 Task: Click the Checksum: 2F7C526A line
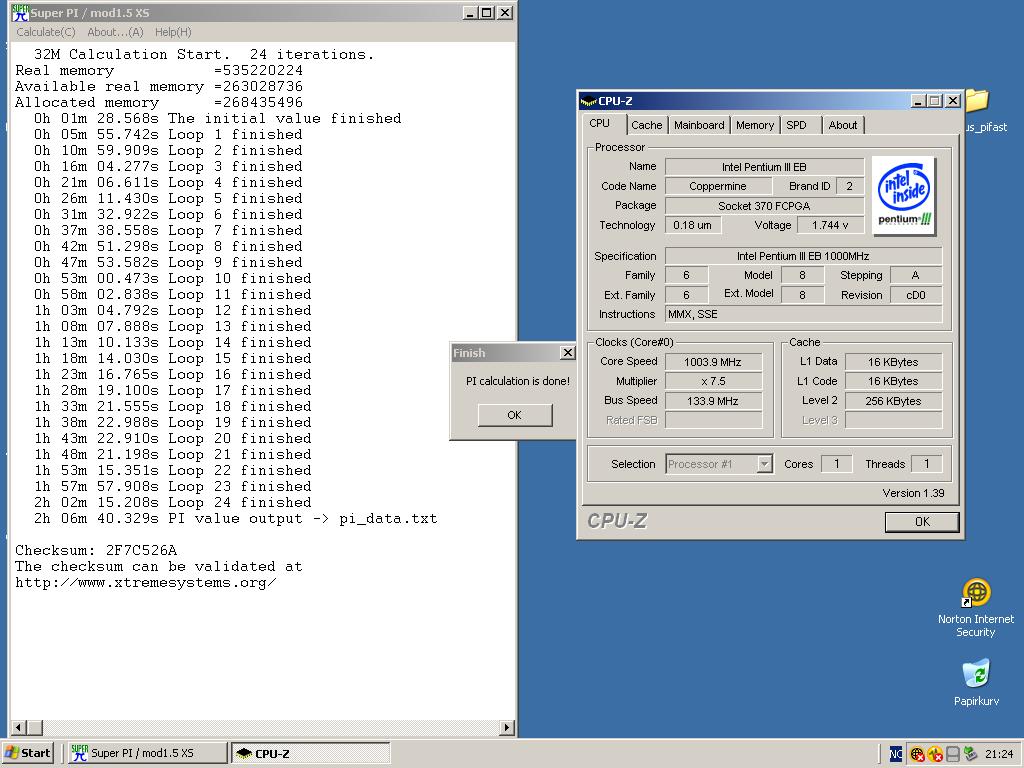point(96,550)
